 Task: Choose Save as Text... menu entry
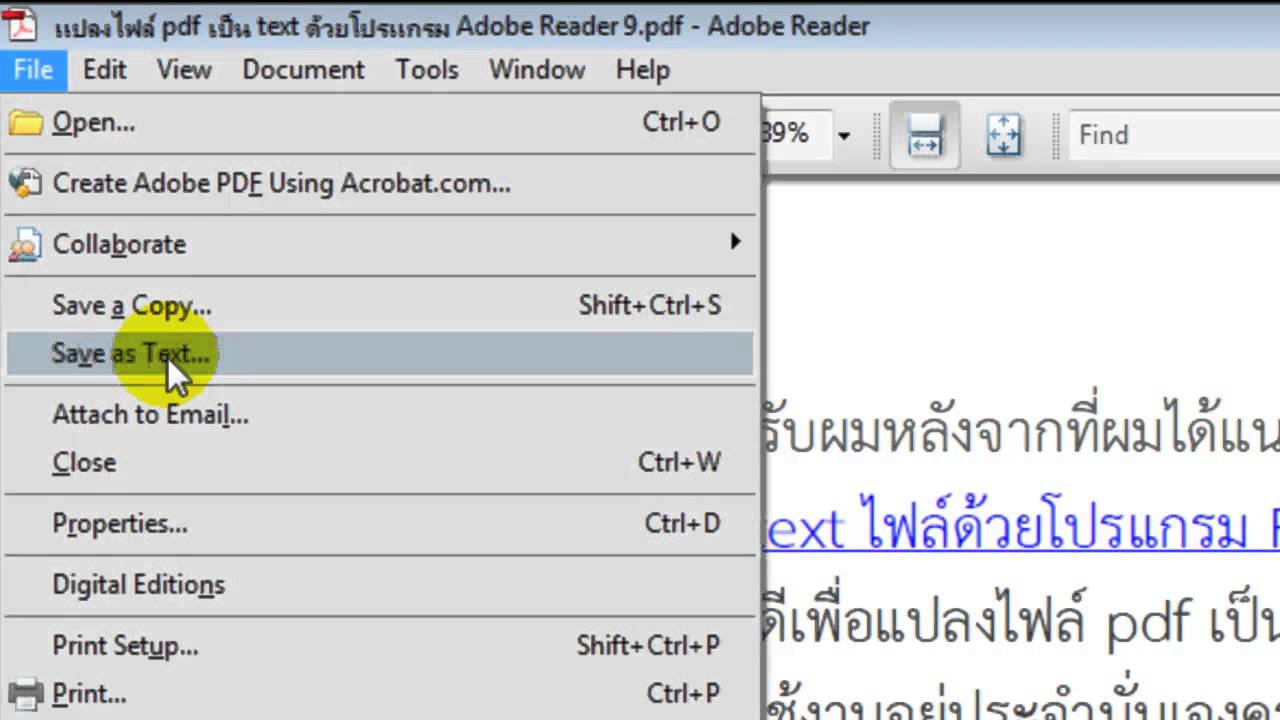pos(380,354)
